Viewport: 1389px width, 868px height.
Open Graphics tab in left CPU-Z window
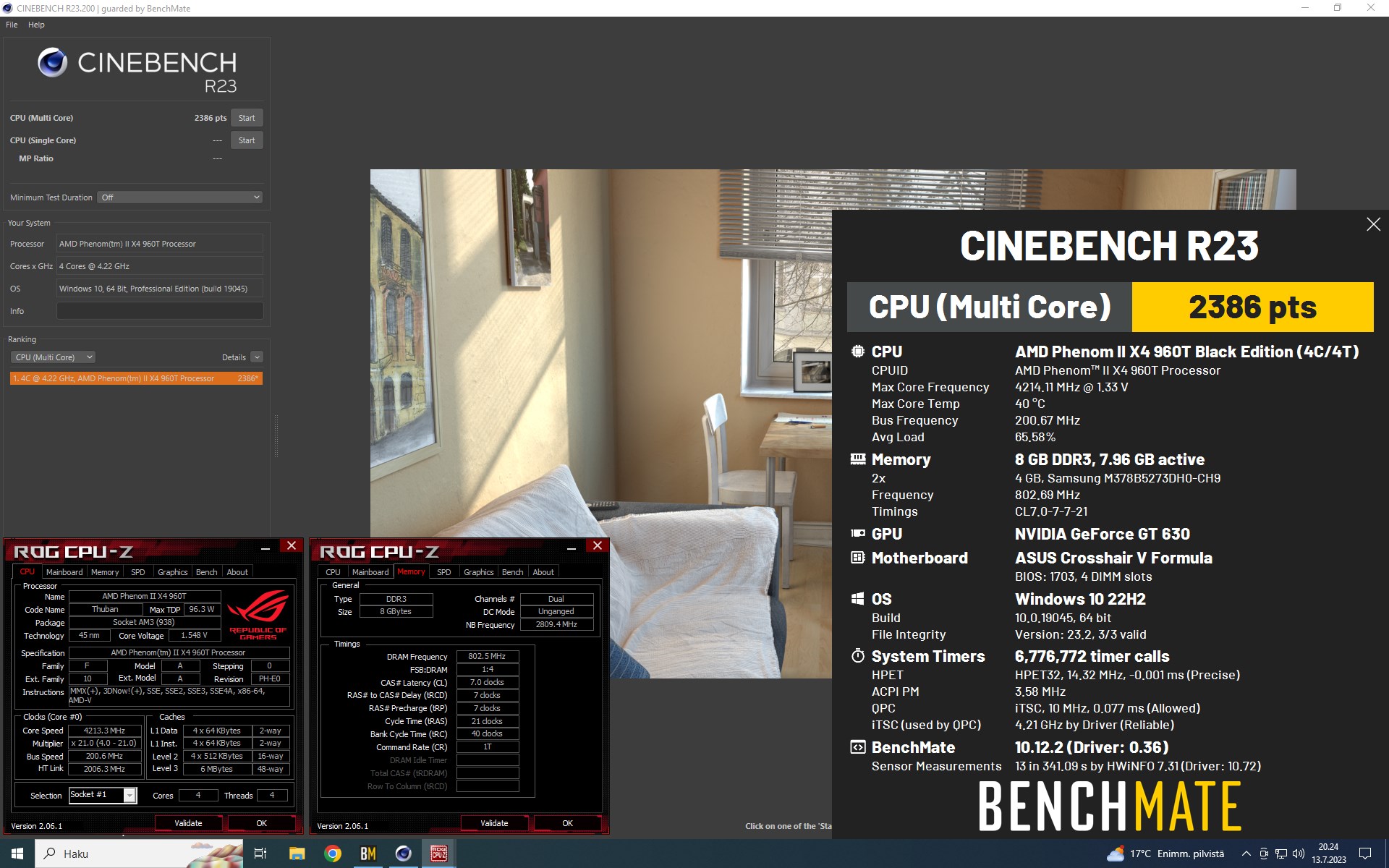coord(173,572)
